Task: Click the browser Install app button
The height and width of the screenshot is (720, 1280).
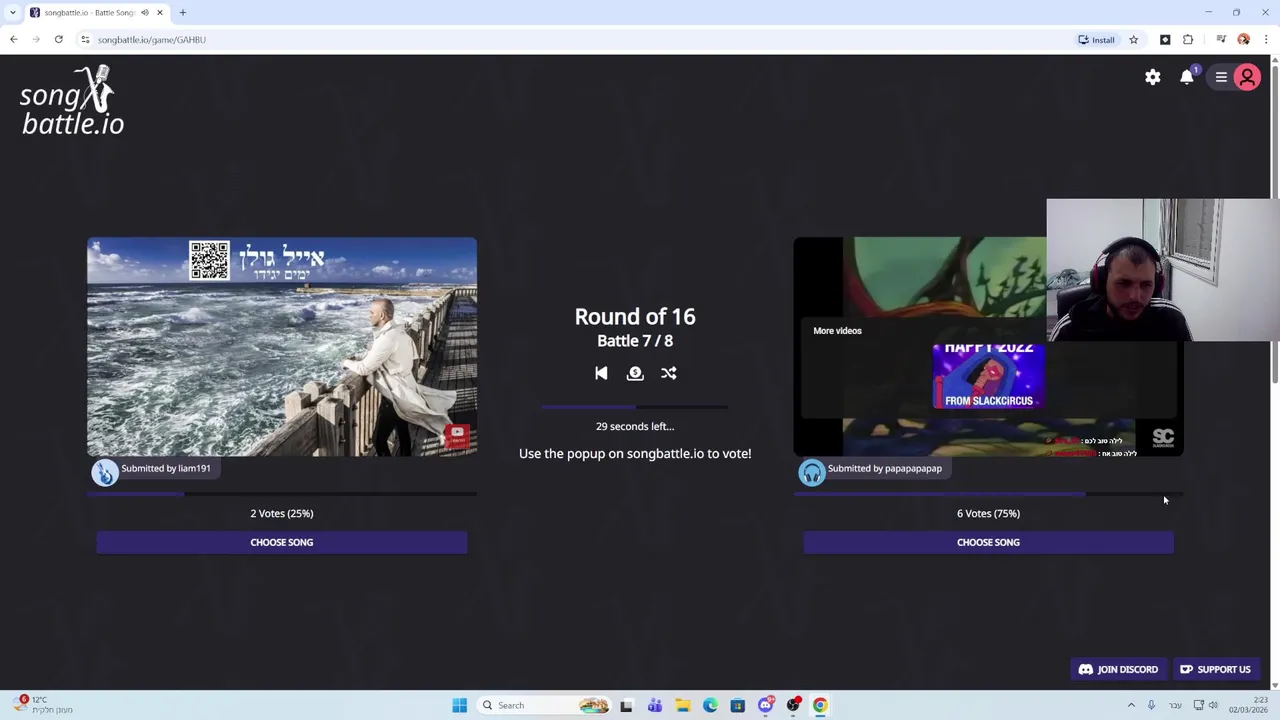Action: click(1096, 40)
